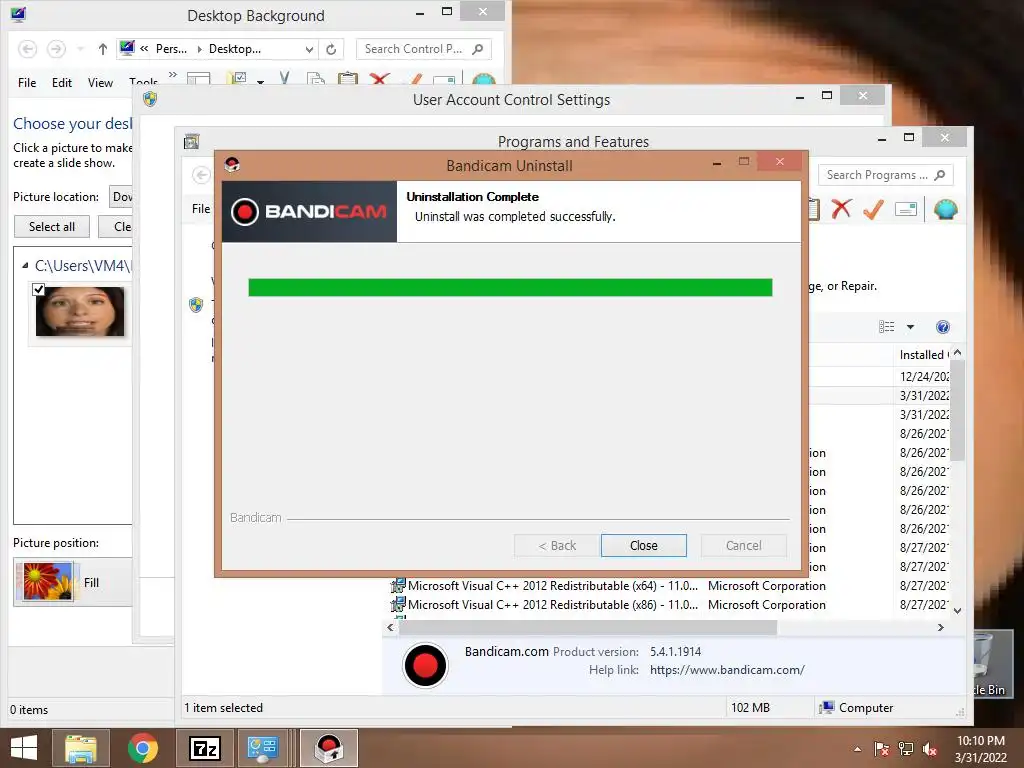The image size is (1024, 768).
Task: Click the shell globe icon in Programs and Features toolbar
Action: pyautogui.click(x=946, y=209)
